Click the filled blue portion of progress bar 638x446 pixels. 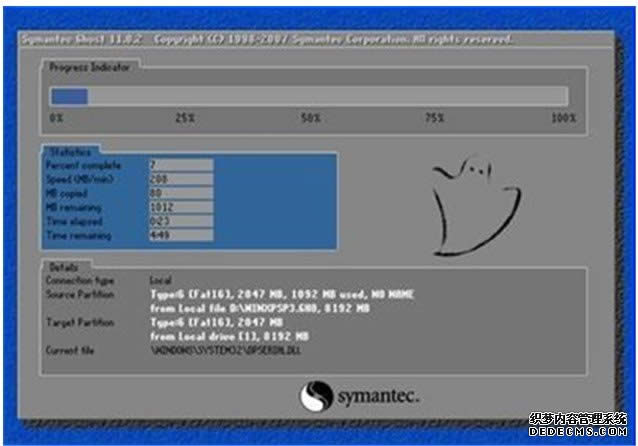pos(69,96)
